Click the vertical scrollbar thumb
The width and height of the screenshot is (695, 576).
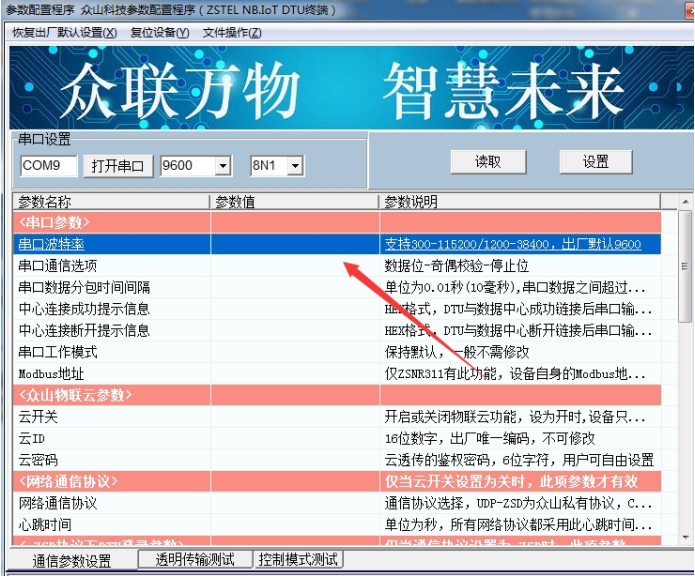[x=685, y=266]
